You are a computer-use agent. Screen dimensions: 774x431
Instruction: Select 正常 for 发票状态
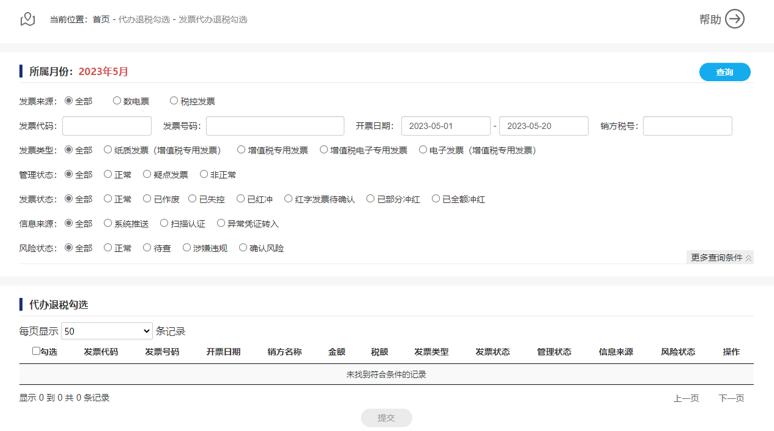[x=108, y=198]
